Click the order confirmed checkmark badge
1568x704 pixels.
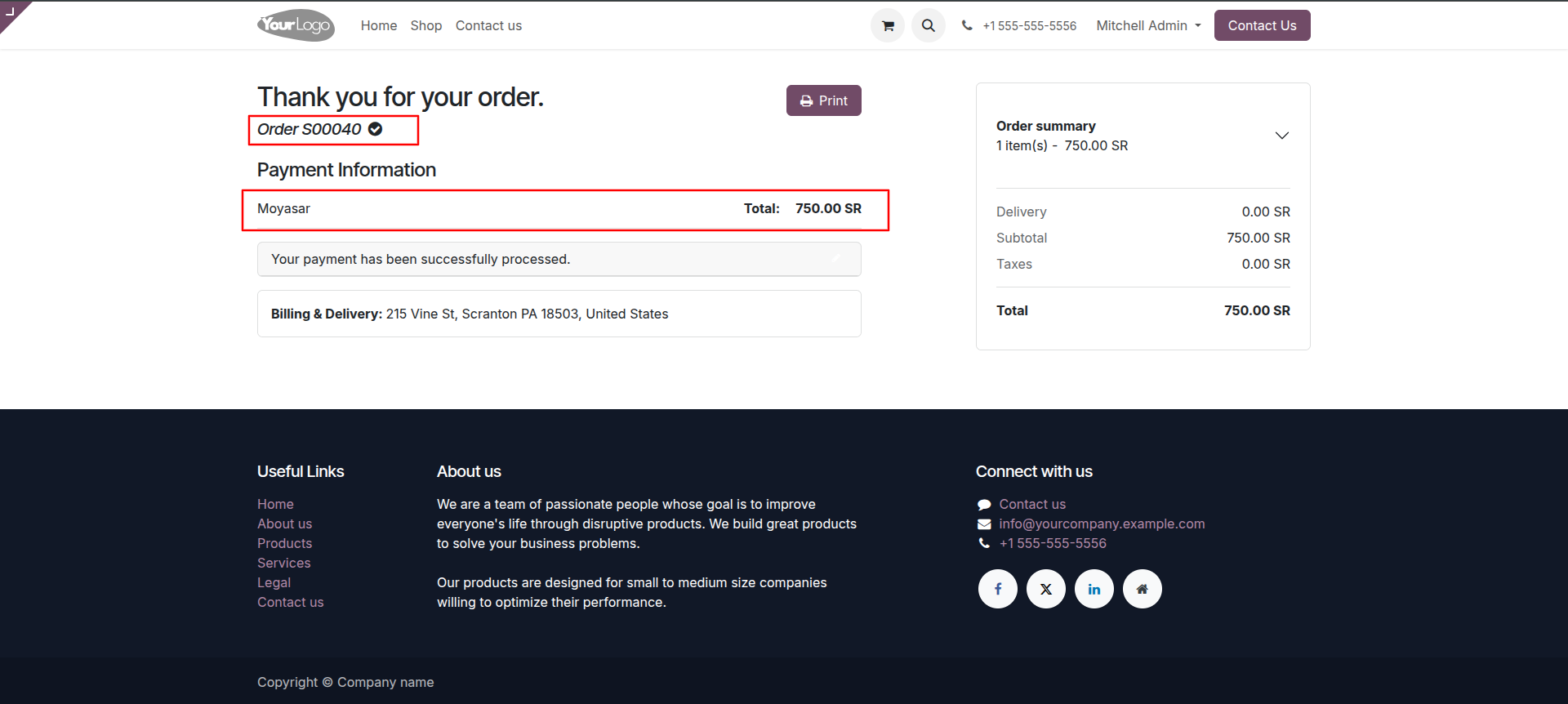pyautogui.click(x=376, y=129)
